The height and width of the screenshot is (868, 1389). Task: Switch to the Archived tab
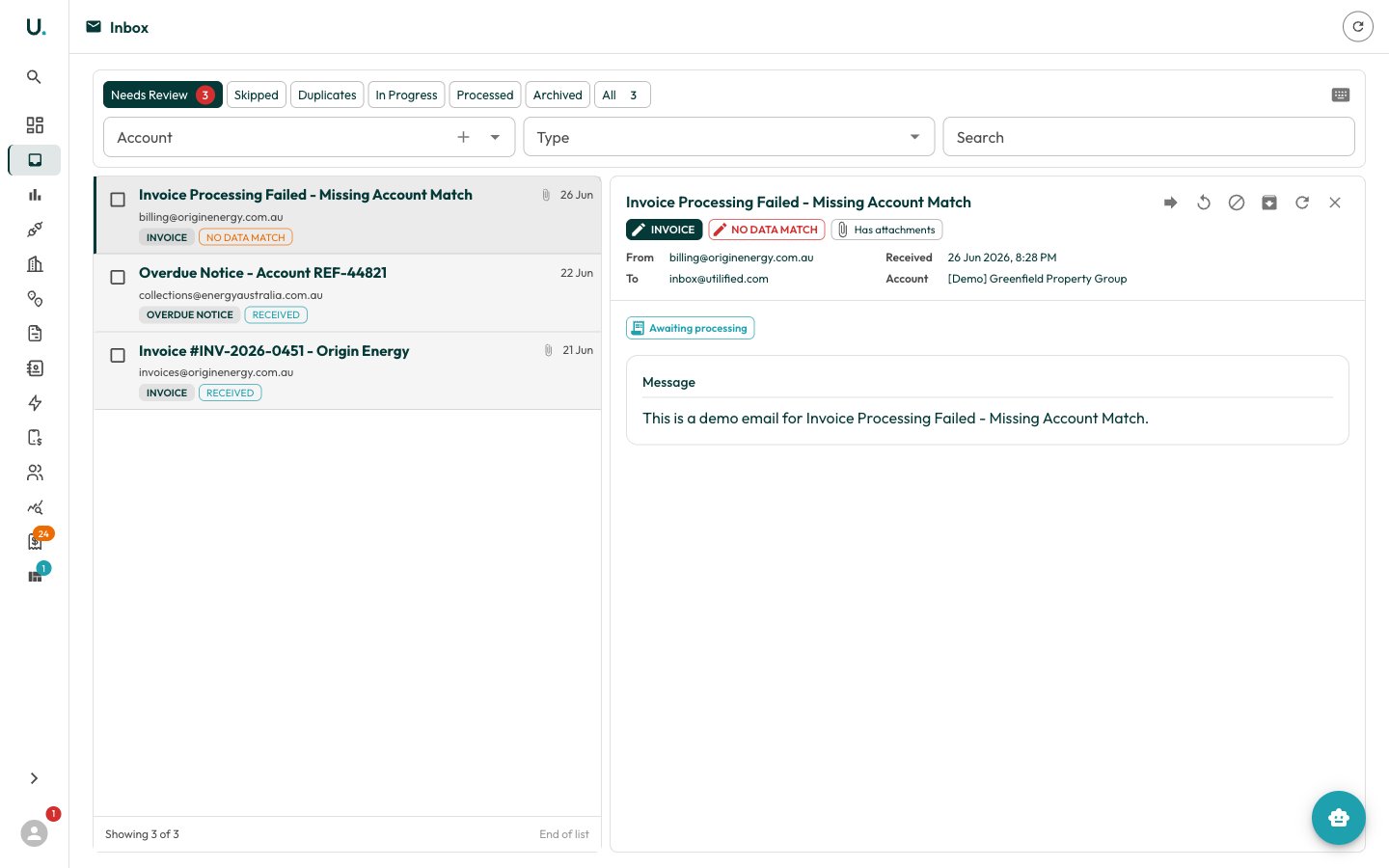[558, 95]
